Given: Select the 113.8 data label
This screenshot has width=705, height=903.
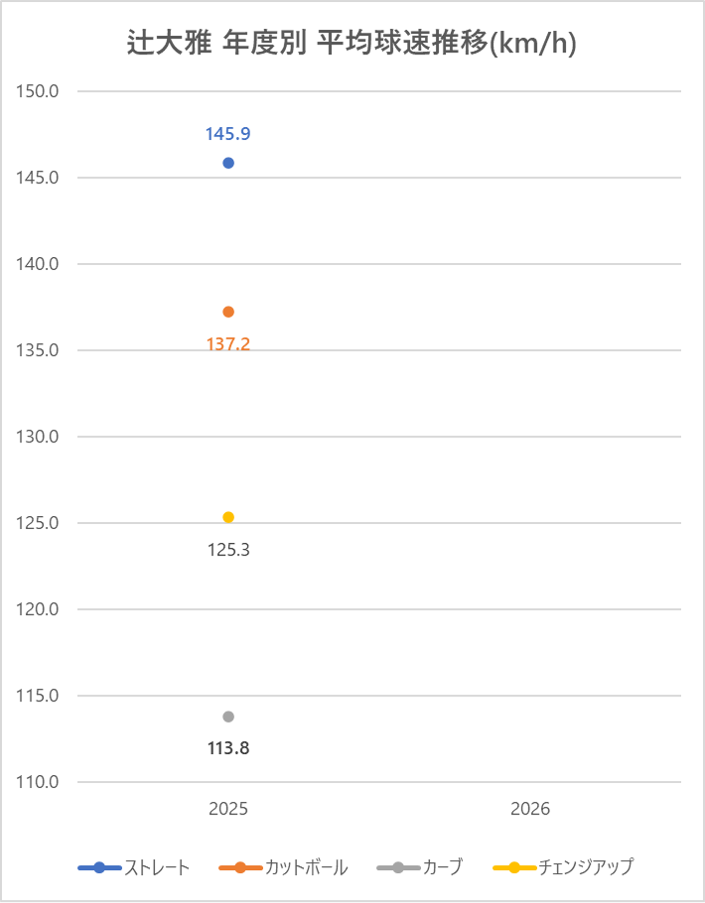Looking at the screenshot, I should pyautogui.click(x=228, y=748).
